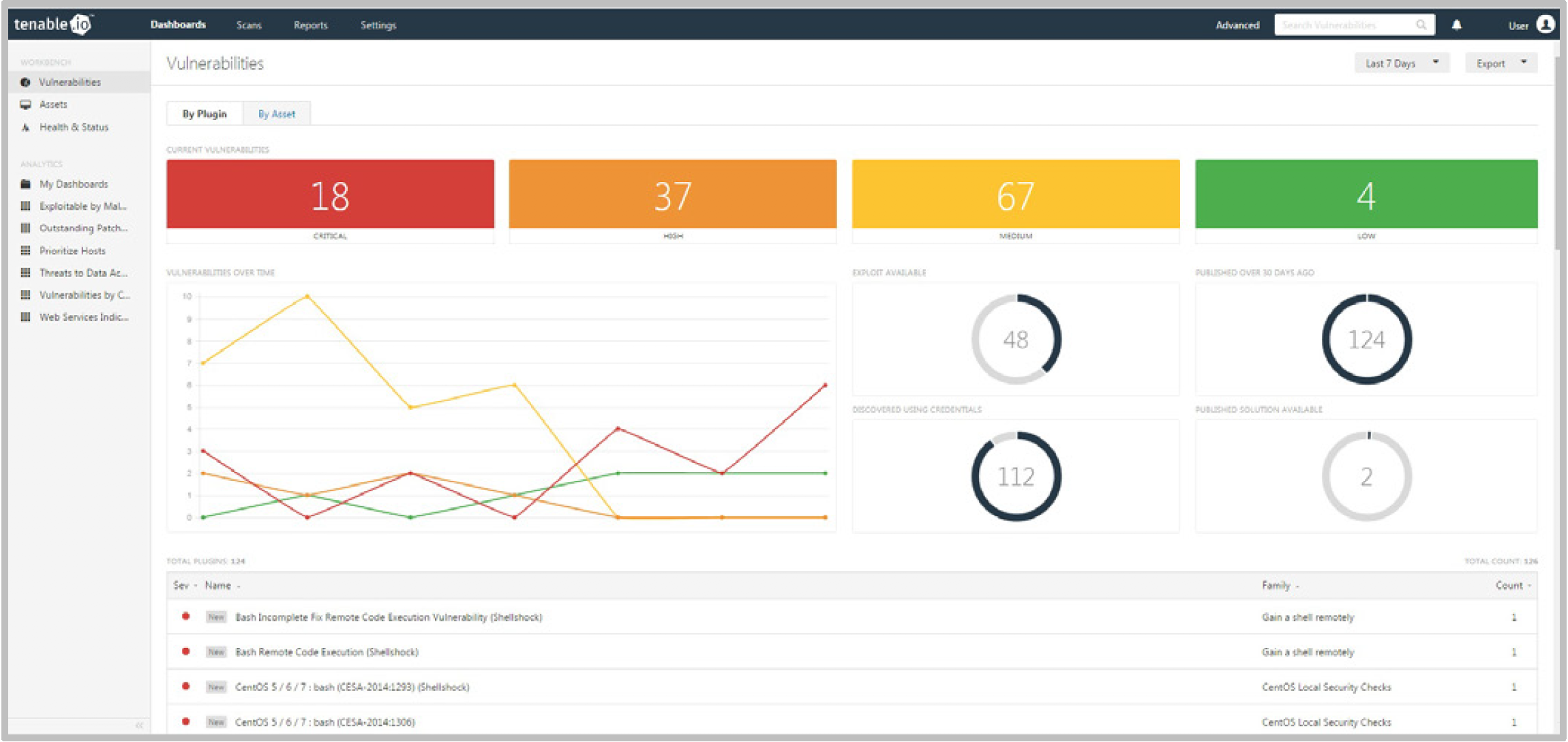This screenshot has width=1568, height=742.
Task: Sort by Name column
Action: (x=222, y=585)
